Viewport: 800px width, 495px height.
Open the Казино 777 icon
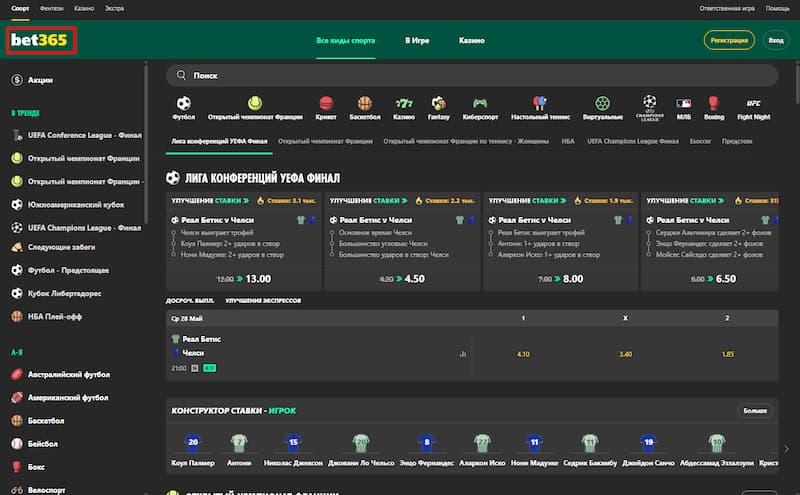tap(404, 108)
